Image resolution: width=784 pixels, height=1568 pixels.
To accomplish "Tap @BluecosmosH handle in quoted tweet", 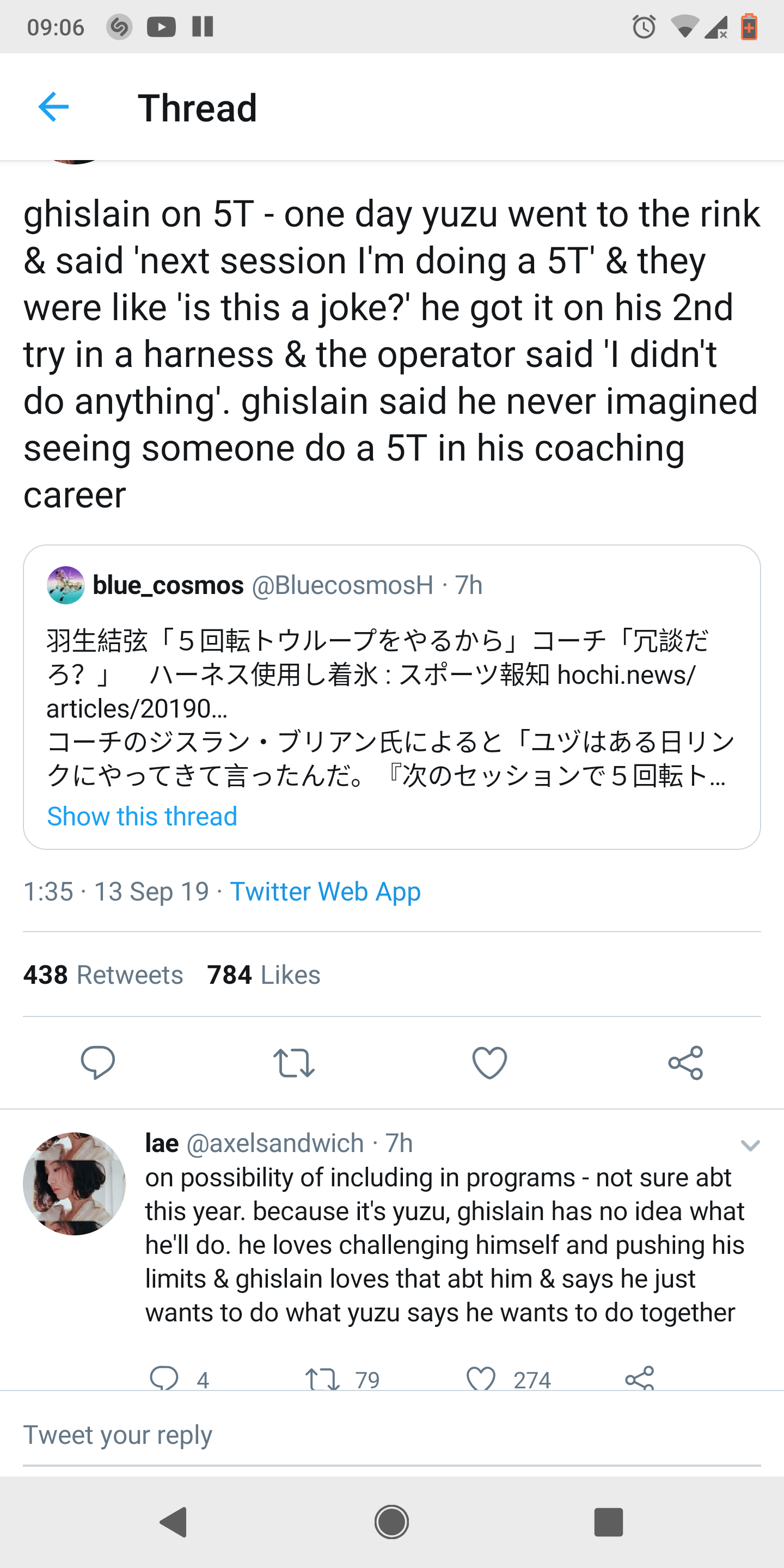I will [x=342, y=585].
